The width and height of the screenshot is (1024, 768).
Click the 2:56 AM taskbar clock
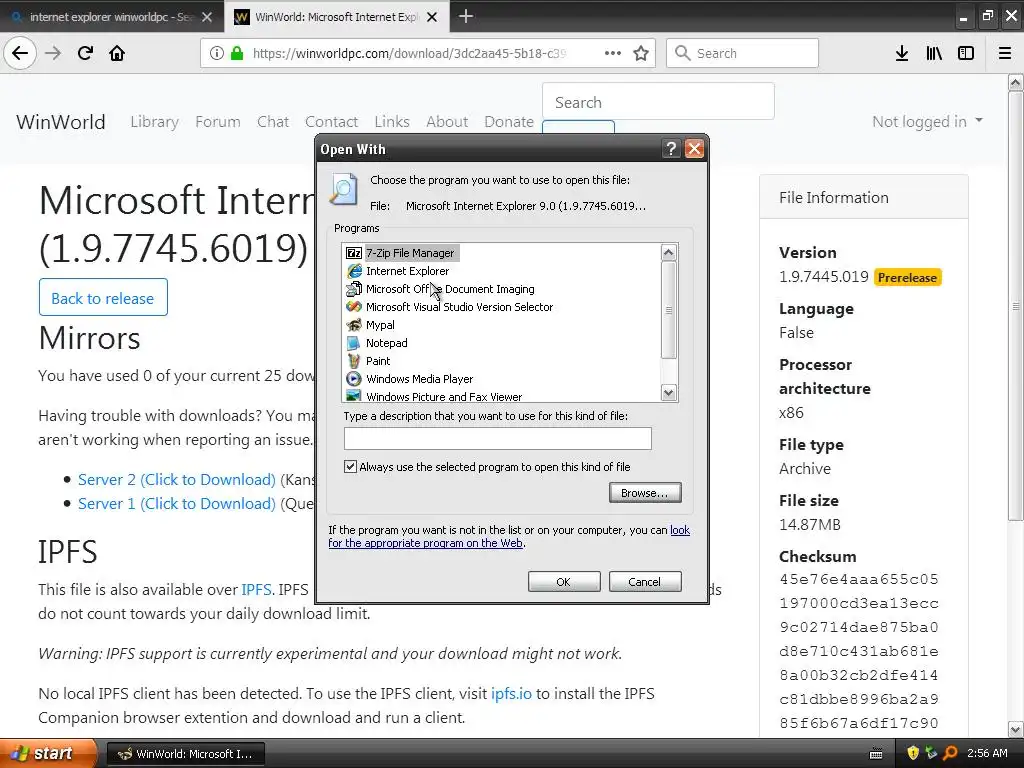click(987, 753)
